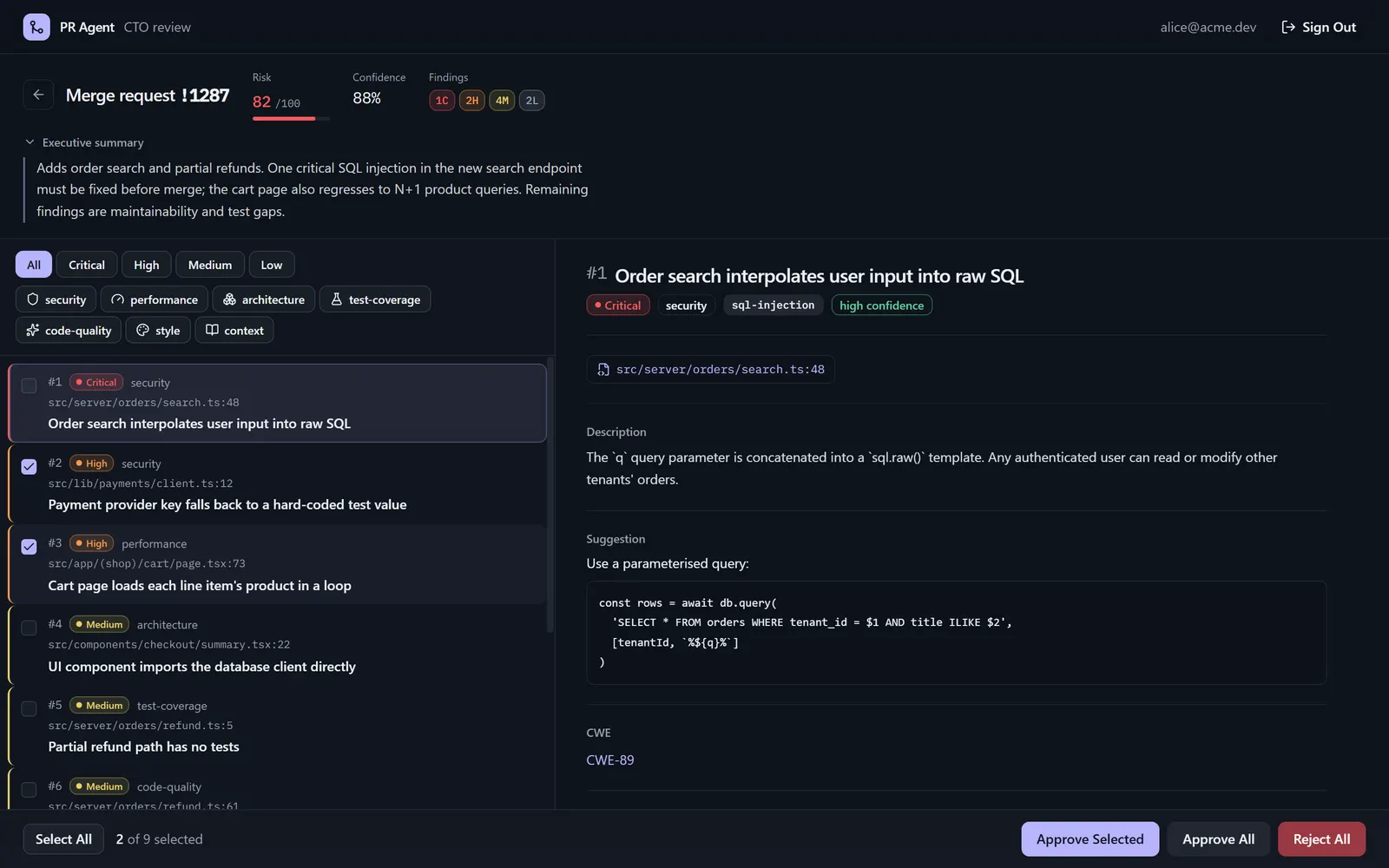
Task: Click the Approve Selected button
Action: [1090, 839]
